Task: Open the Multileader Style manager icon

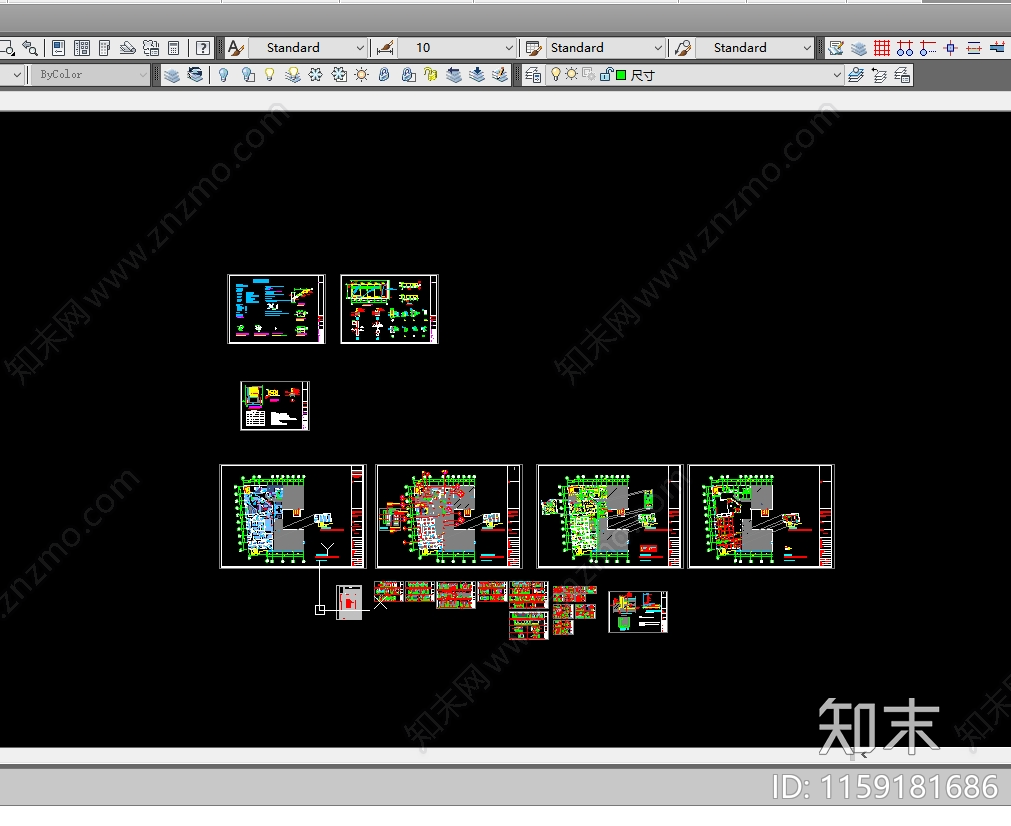Action: pos(683,48)
